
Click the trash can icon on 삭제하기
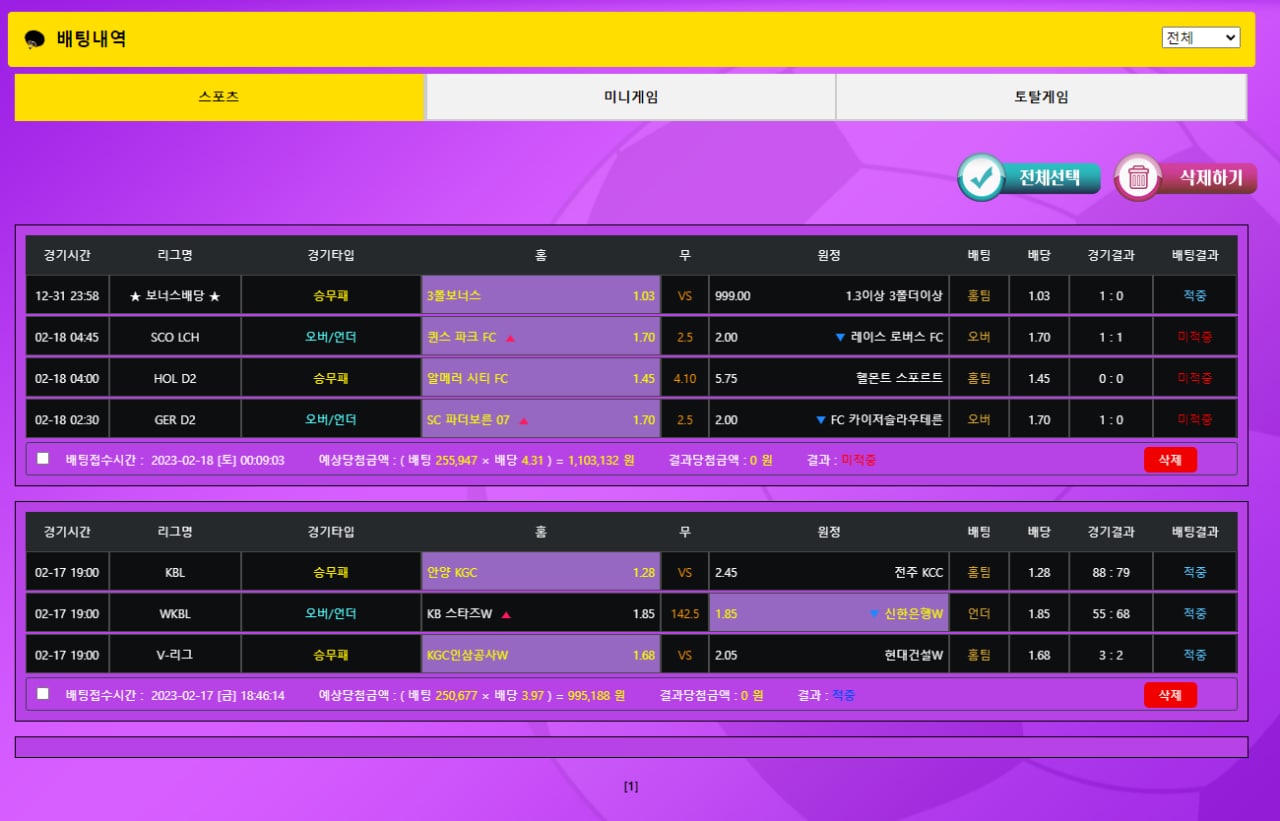tap(1138, 178)
